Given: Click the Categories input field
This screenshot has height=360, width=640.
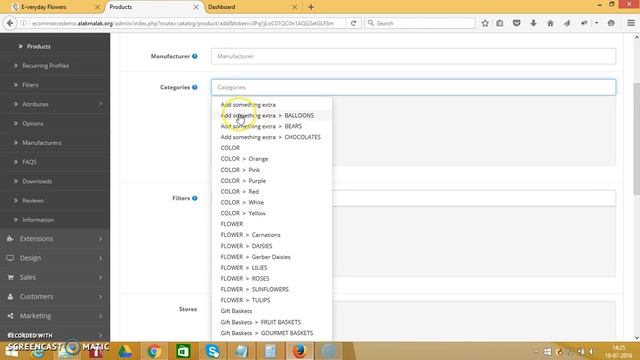Looking at the screenshot, I should pyautogui.click(x=413, y=87).
